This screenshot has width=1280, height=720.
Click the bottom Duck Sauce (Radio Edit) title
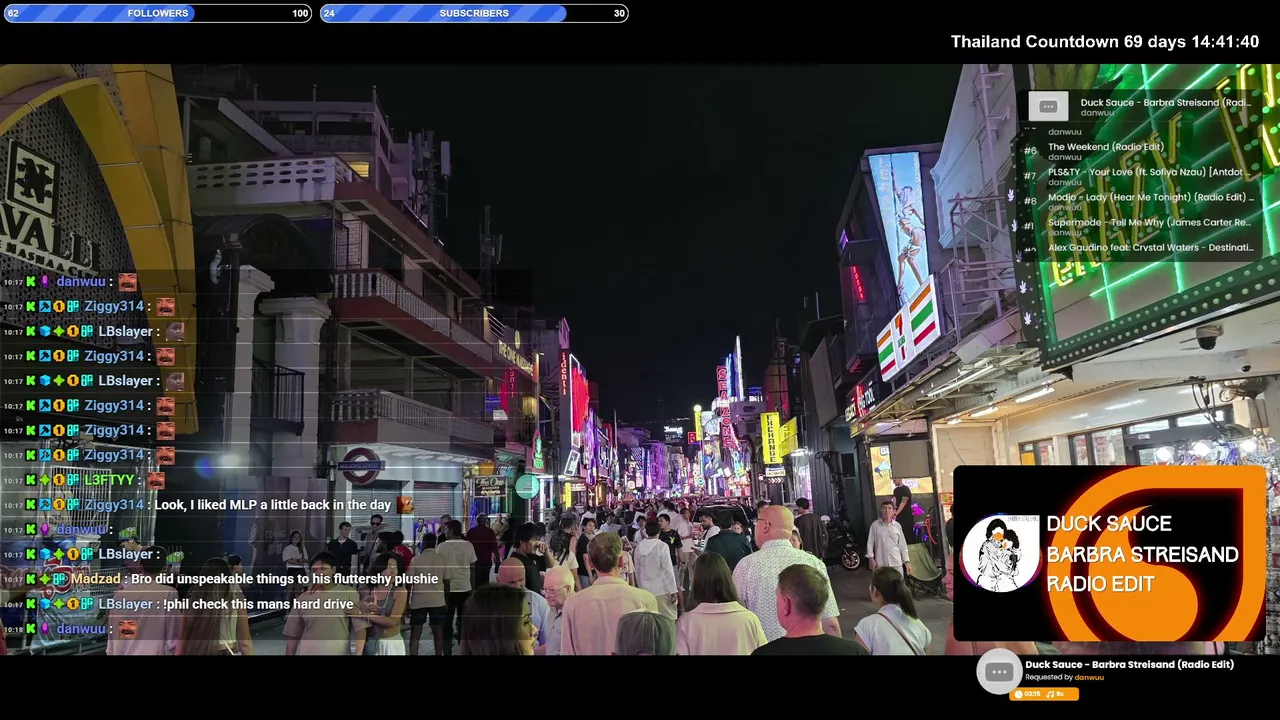1129,664
